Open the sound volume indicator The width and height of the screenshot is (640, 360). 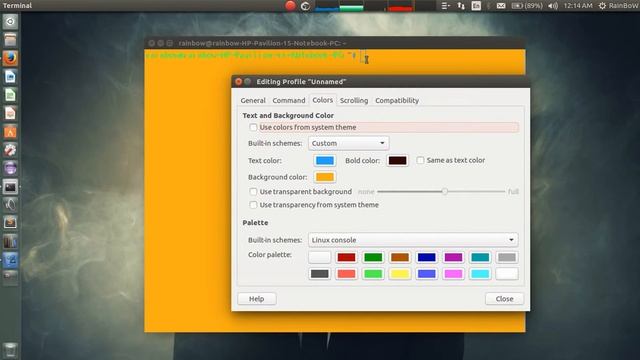tap(553, 6)
